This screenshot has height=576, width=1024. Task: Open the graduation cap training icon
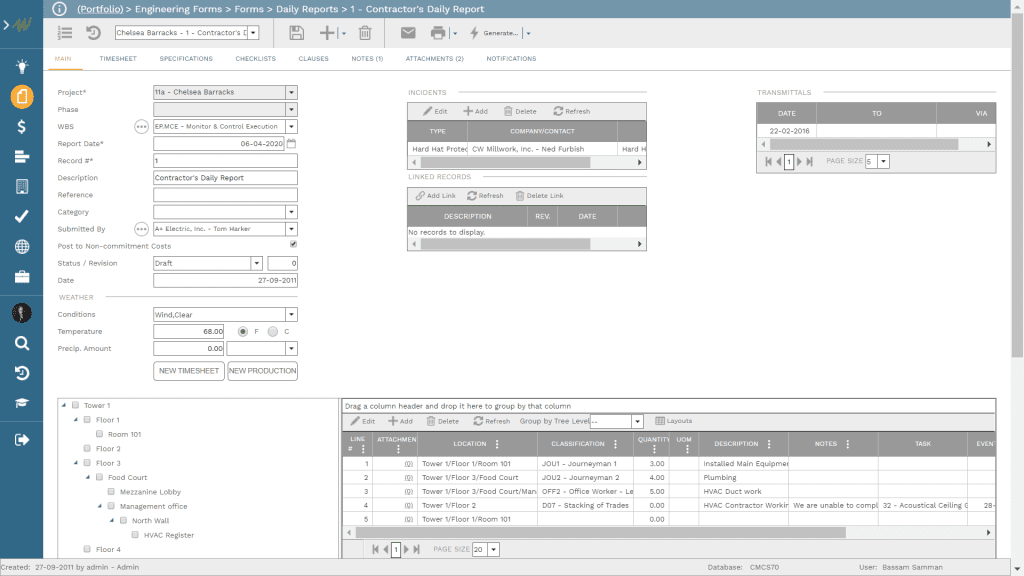pyautogui.click(x=22, y=403)
